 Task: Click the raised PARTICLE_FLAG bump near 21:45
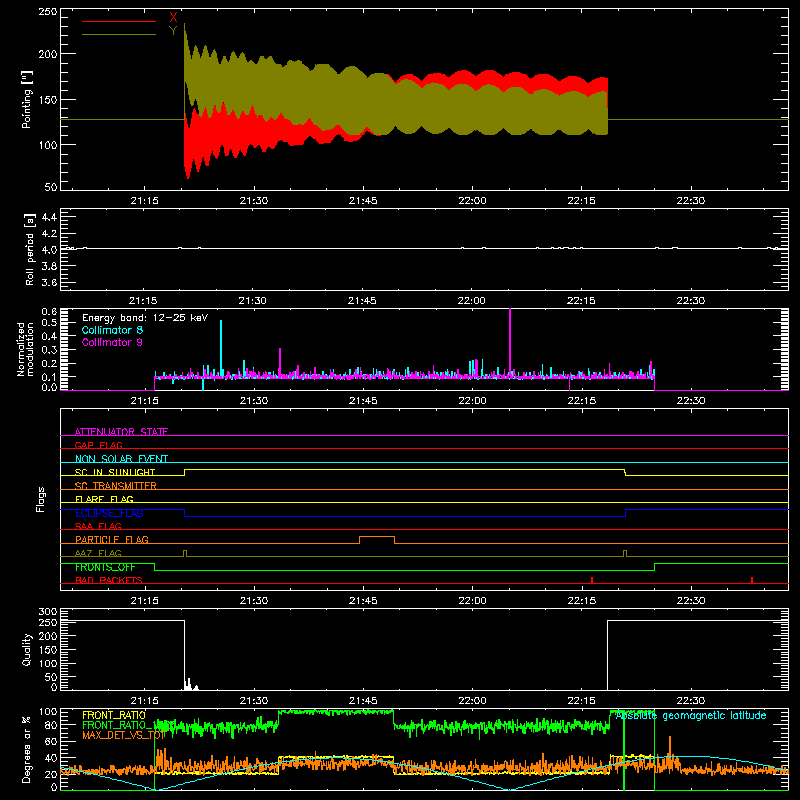point(377,539)
